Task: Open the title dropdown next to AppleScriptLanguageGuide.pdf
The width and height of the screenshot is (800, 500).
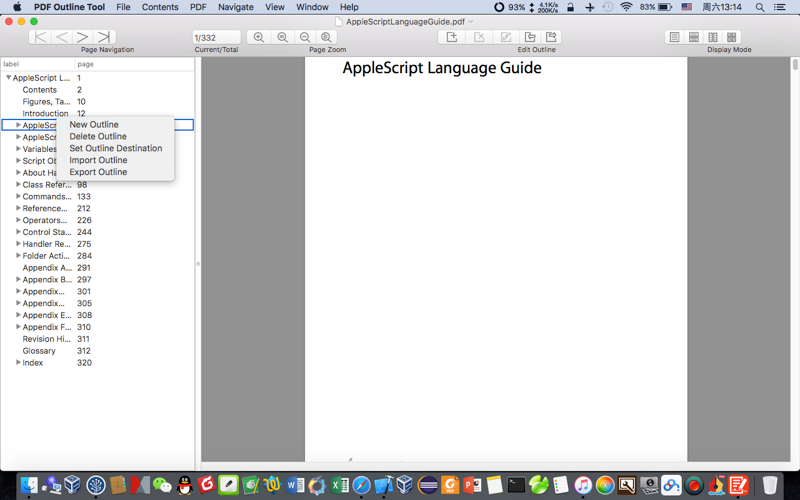Action: point(471,21)
